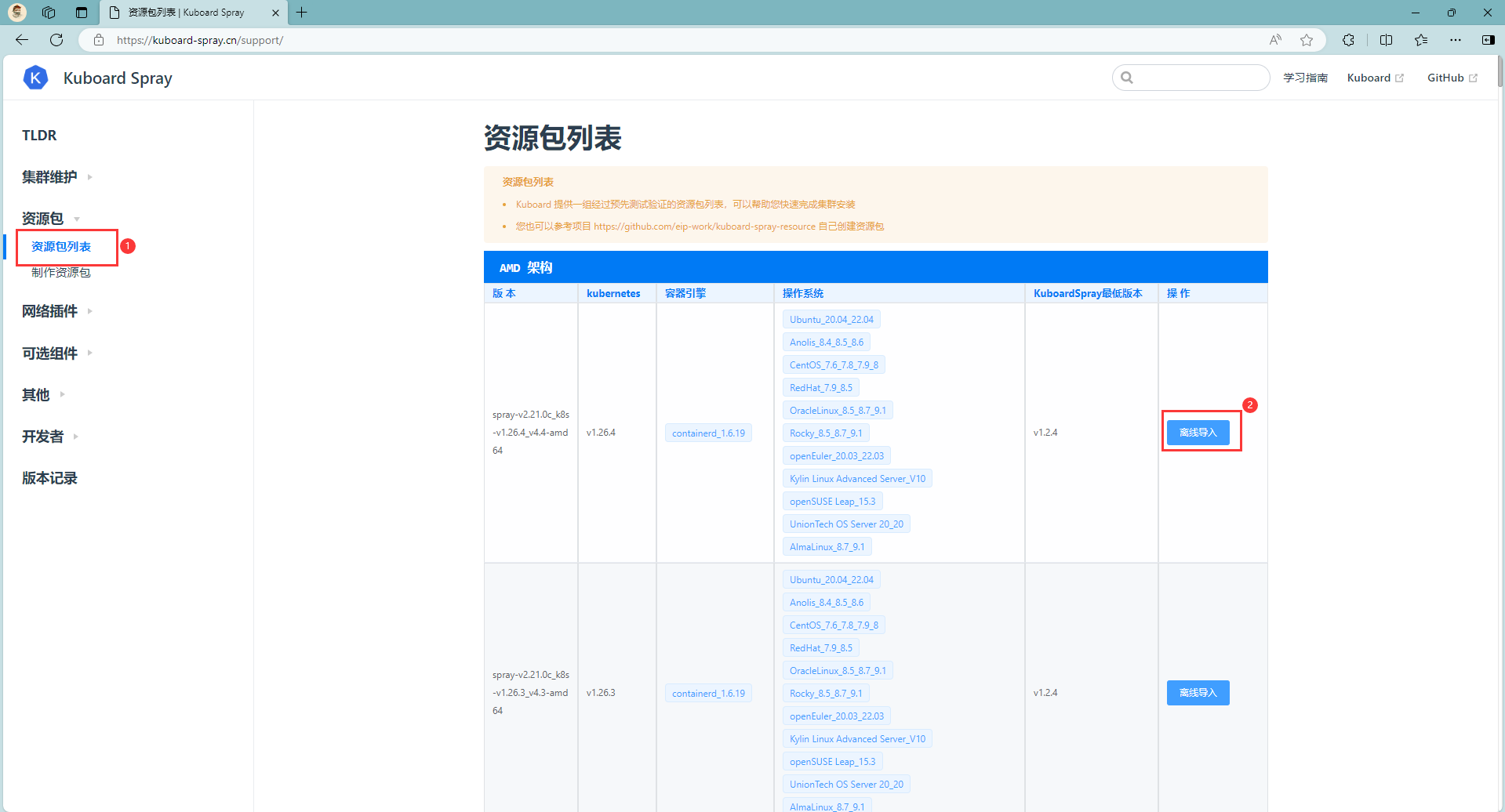Screen dimensions: 1505x812
Task: Click the Kuboard Spray logo icon
Action: (x=35, y=78)
